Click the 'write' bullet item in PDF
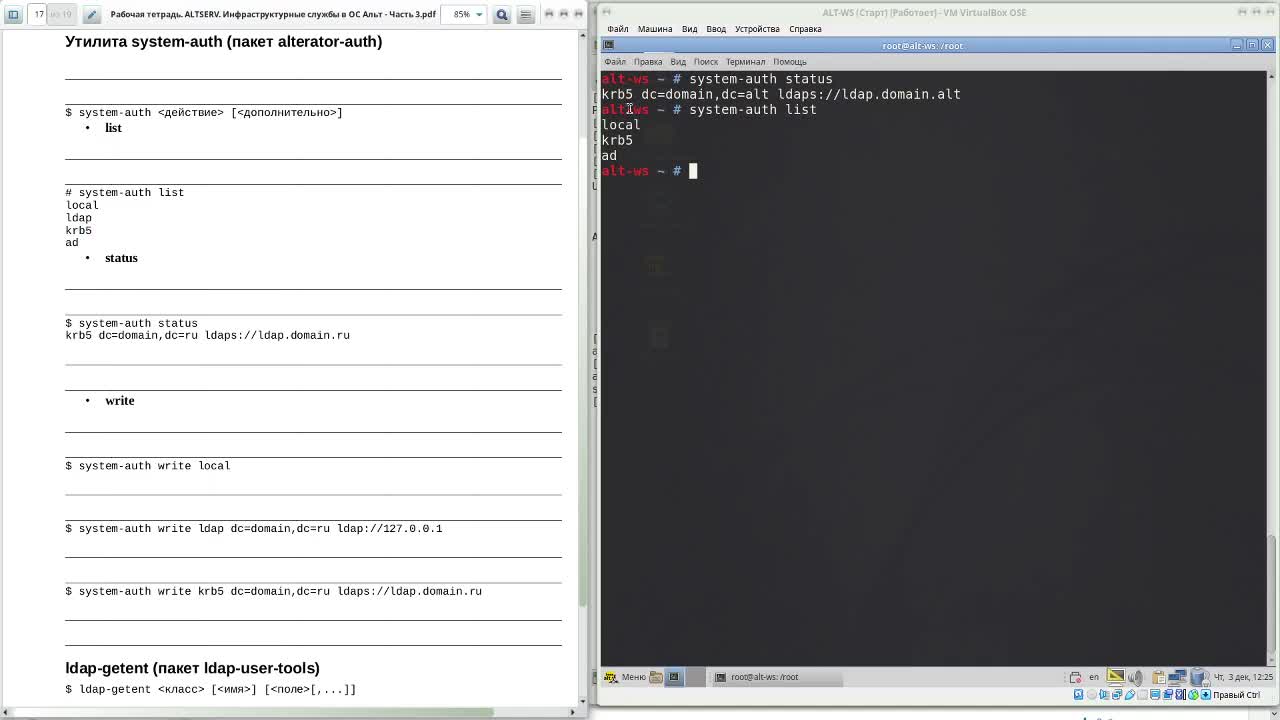The image size is (1280, 720). 119,401
